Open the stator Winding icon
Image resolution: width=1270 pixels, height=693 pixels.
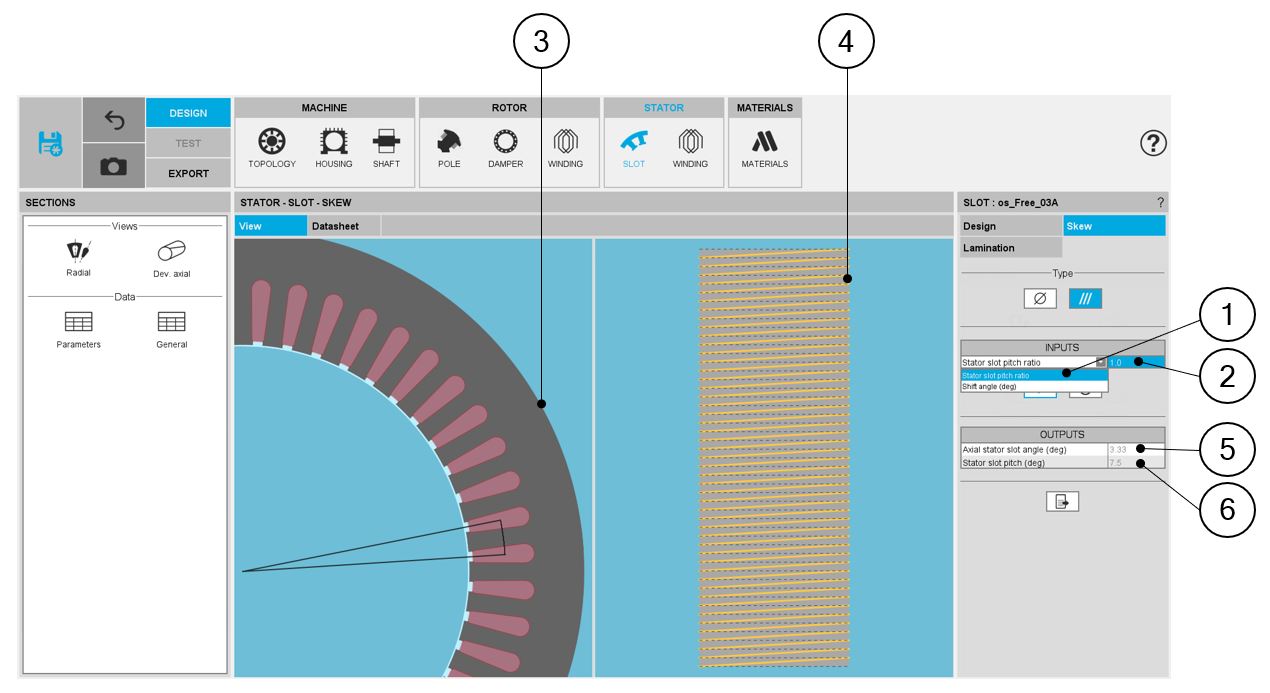click(x=690, y=147)
